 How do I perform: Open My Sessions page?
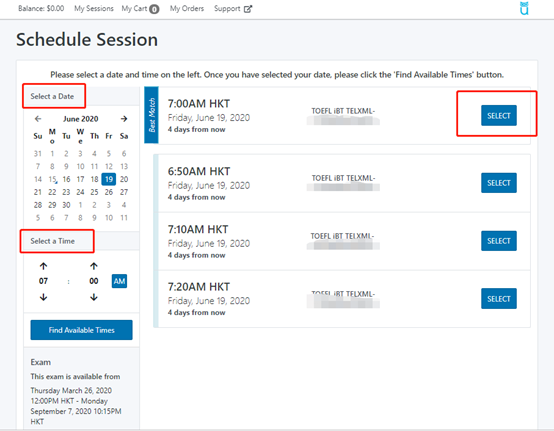point(94,8)
